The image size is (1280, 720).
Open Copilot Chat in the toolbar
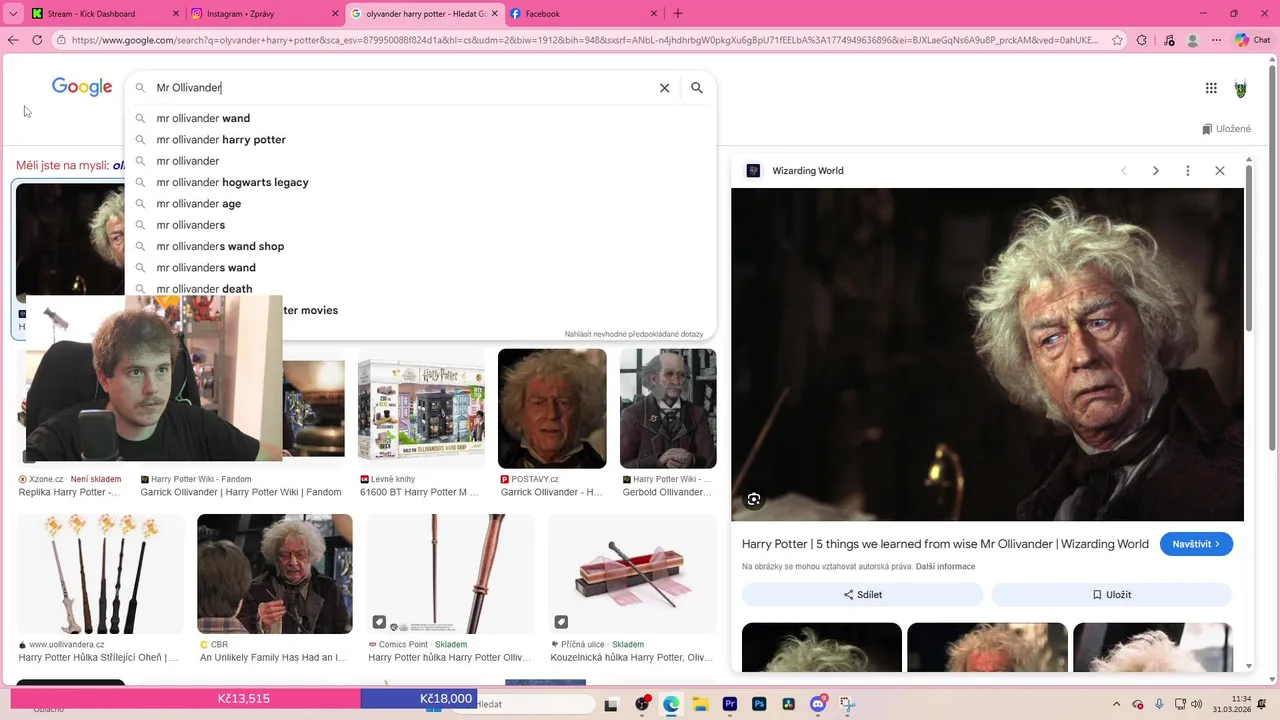tap(1252, 40)
